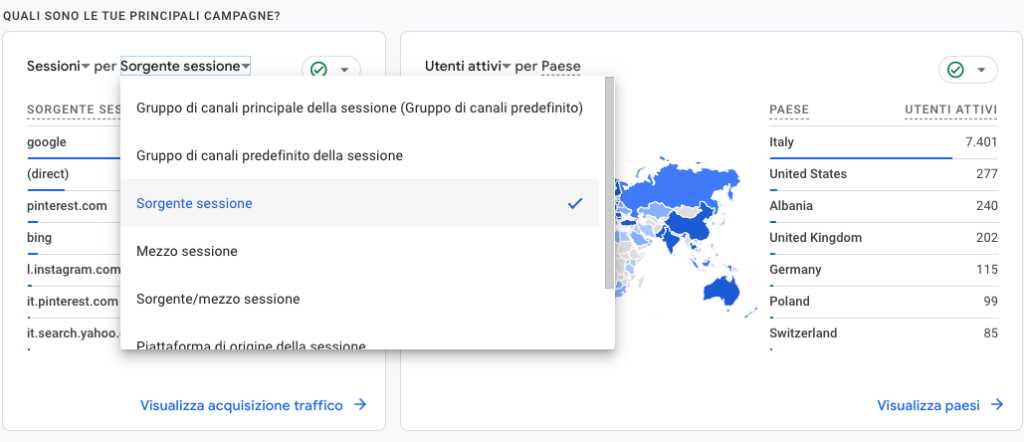Click the United Kingdom country row
The width and height of the screenshot is (1024, 442).
point(884,238)
